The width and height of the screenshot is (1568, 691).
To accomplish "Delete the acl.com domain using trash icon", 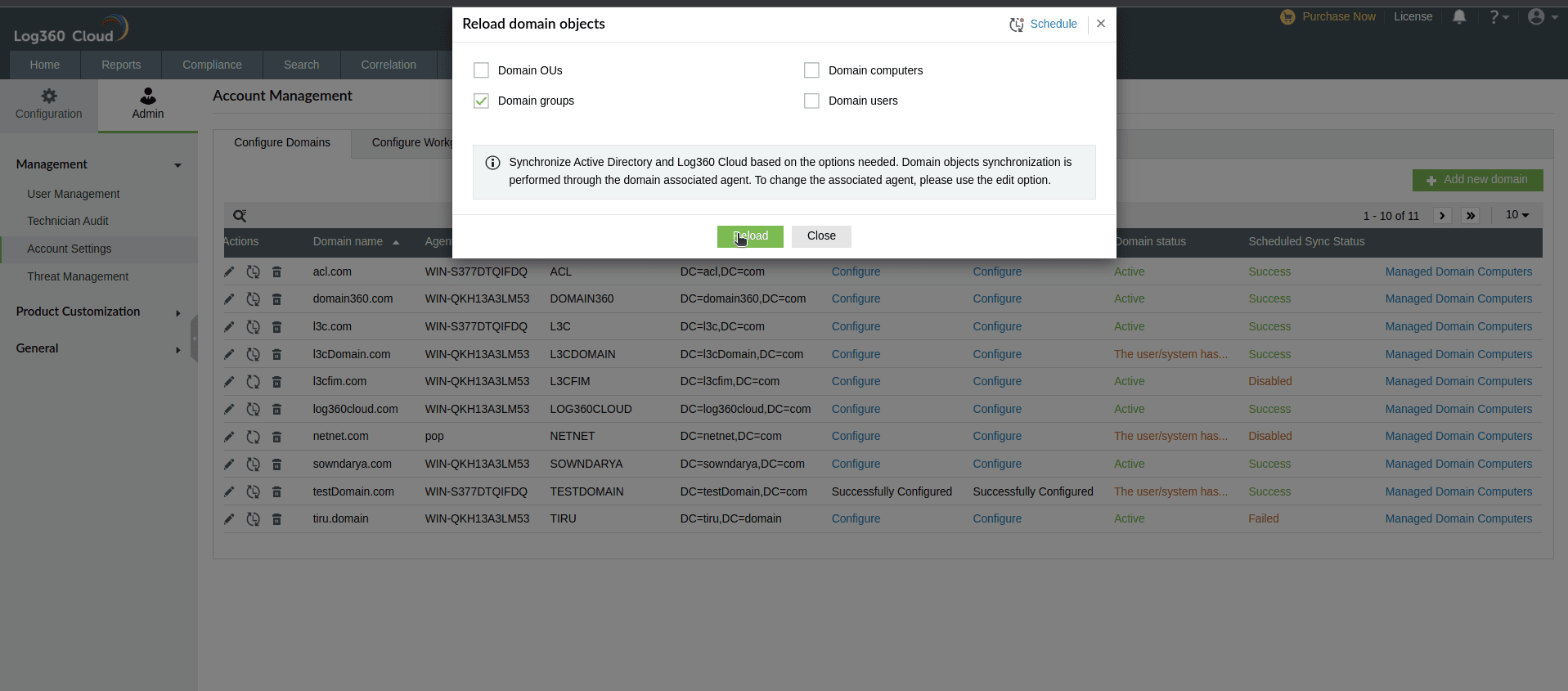I will (x=276, y=271).
